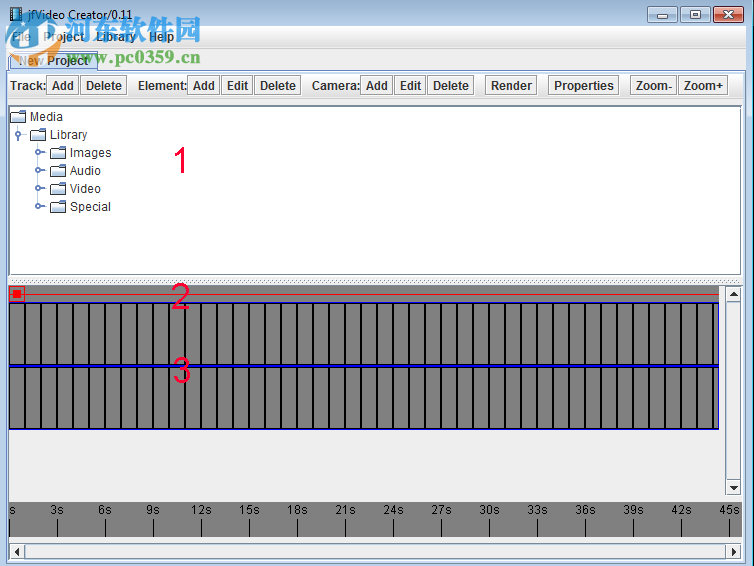
Task: Expand the Audio tree node
Action: (x=39, y=171)
